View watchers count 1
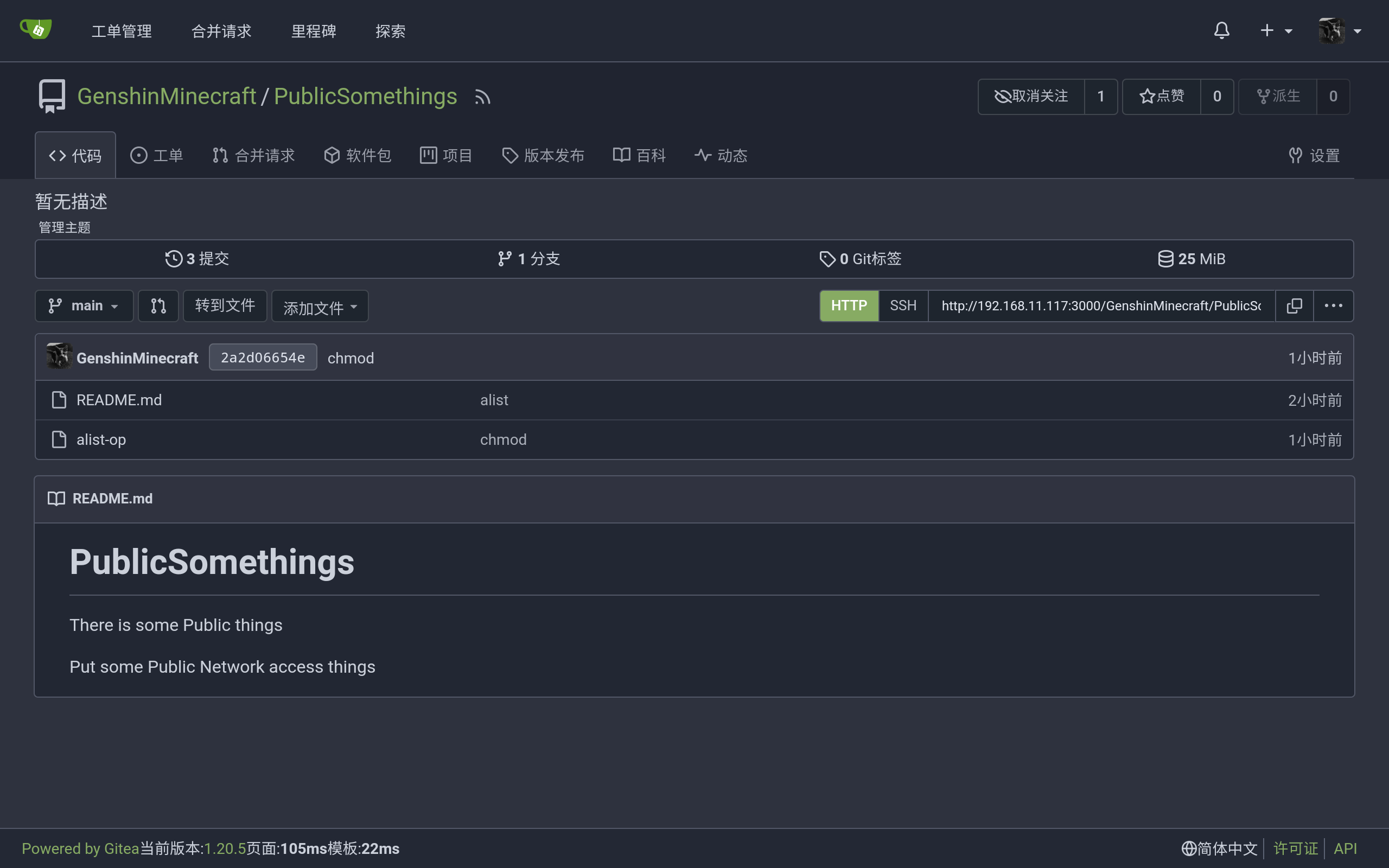The image size is (1389, 868). coord(1100,96)
